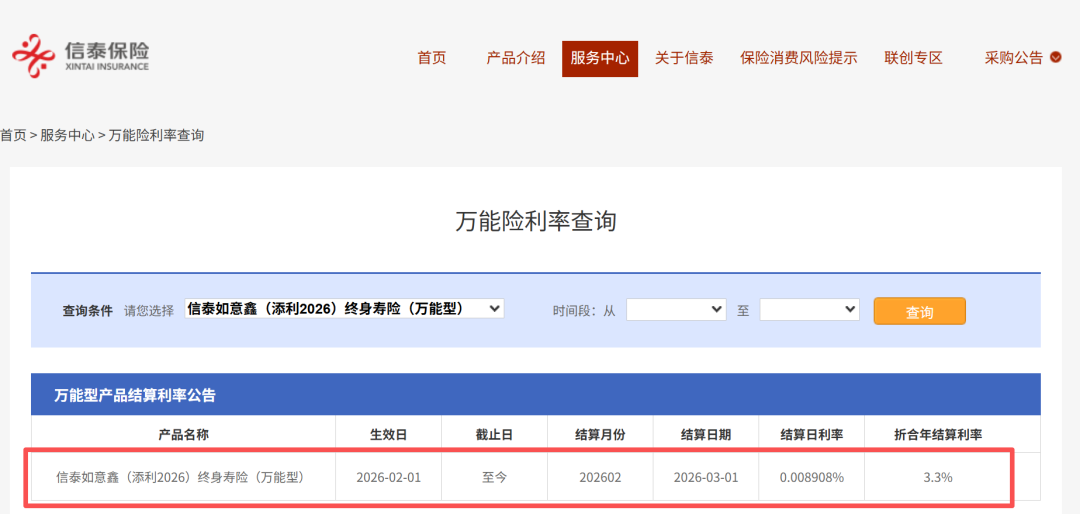Click the 时间段：从 label

click(x=583, y=310)
